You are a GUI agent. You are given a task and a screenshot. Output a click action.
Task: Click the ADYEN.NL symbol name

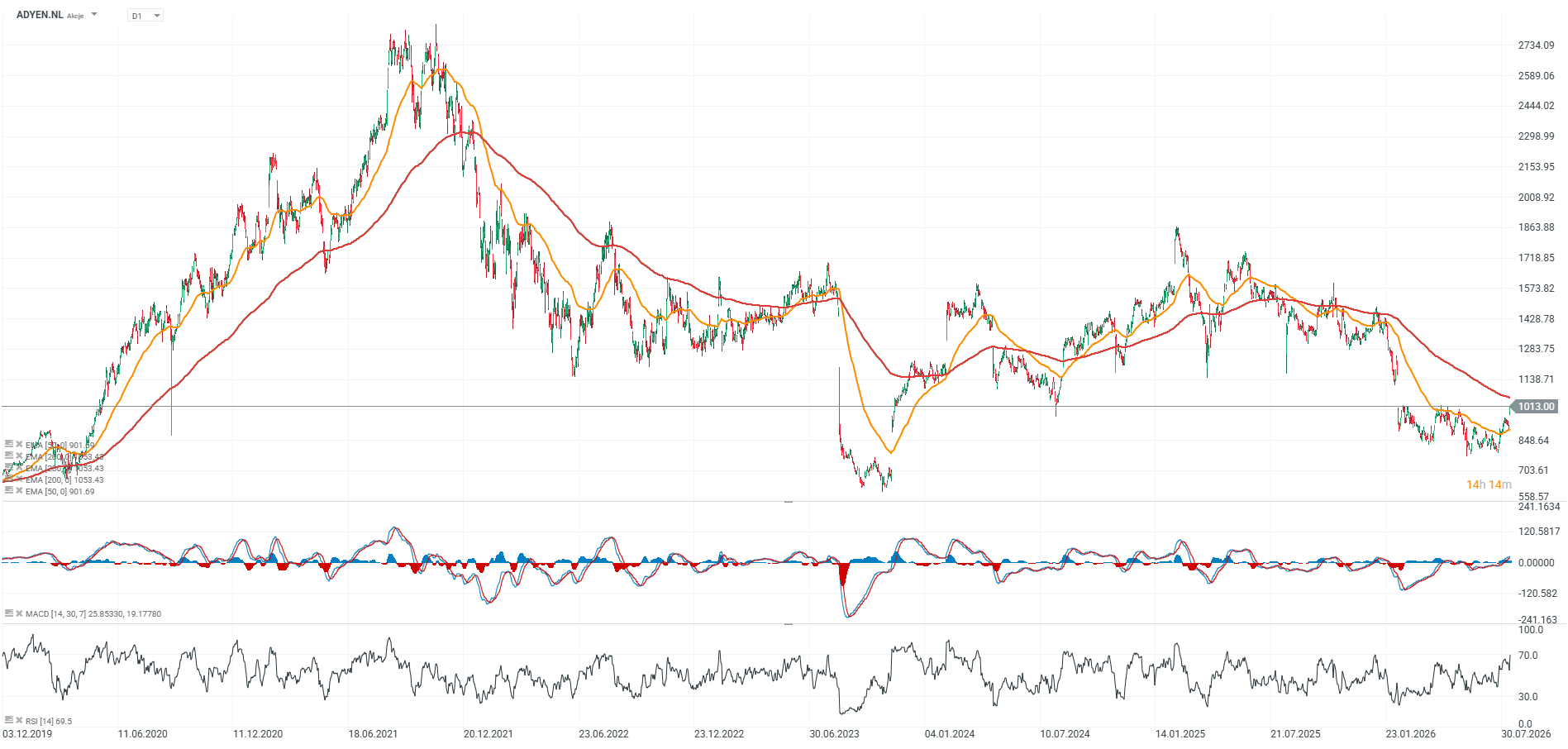40,15
